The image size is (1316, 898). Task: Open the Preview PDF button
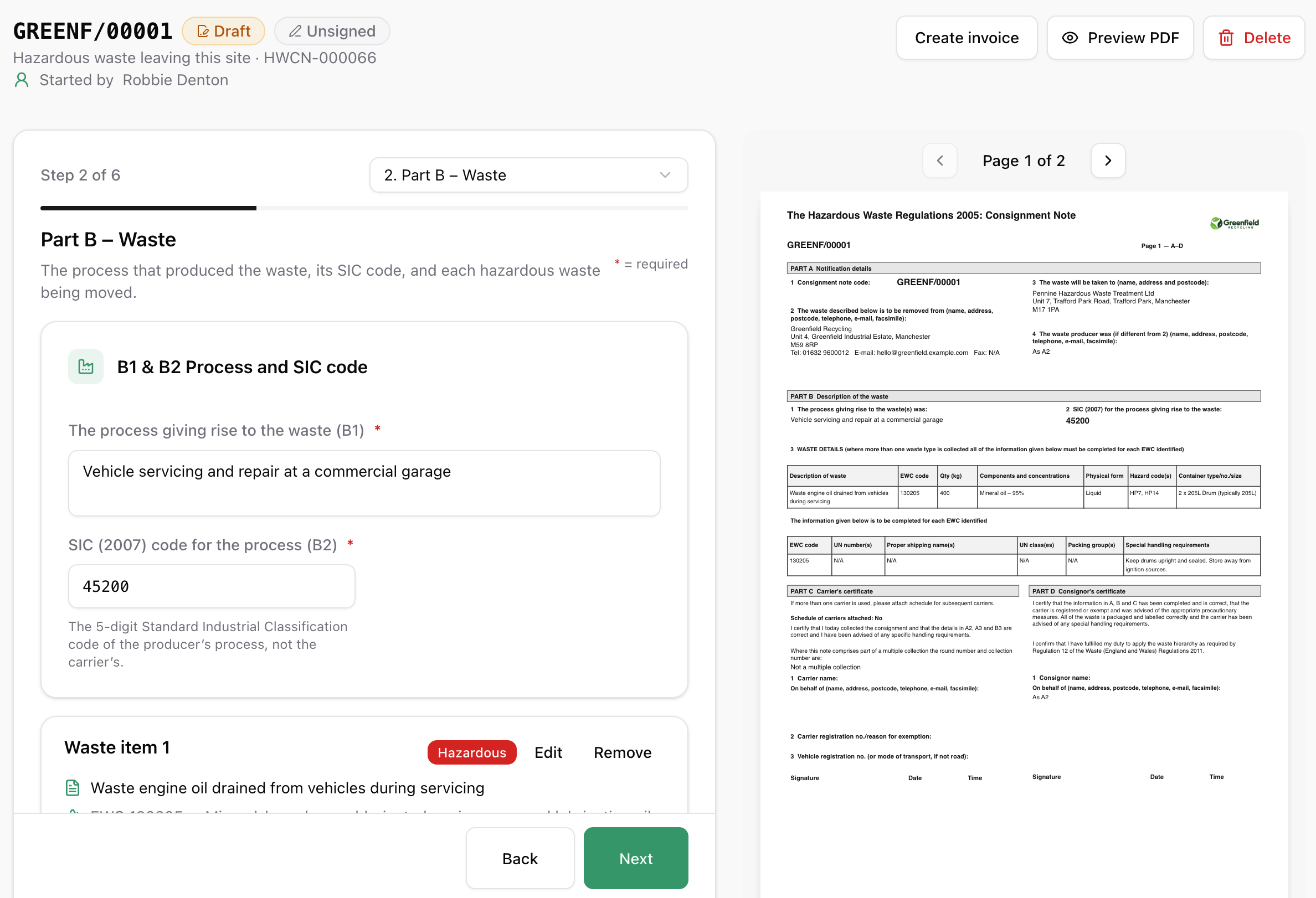1120,38
